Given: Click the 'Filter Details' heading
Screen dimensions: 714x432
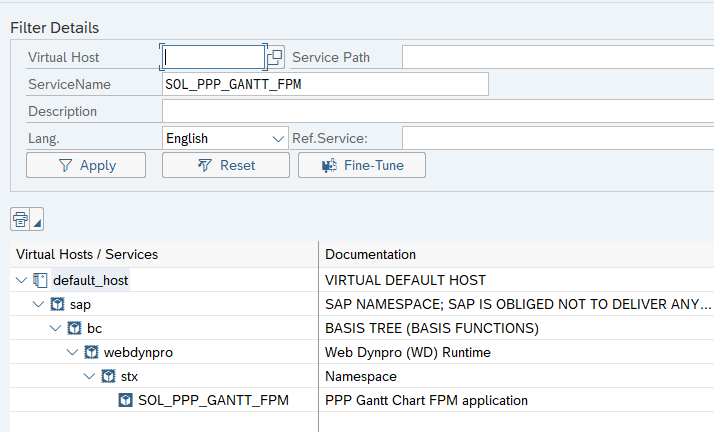Looking at the screenshot, I should (55, 28).
